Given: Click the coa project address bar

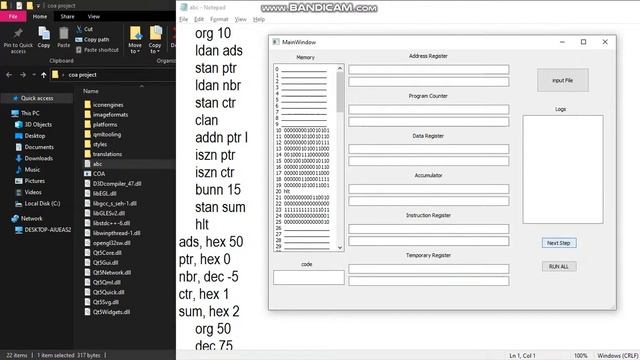Looking at the screenshot, I should [x=113, y=75].
